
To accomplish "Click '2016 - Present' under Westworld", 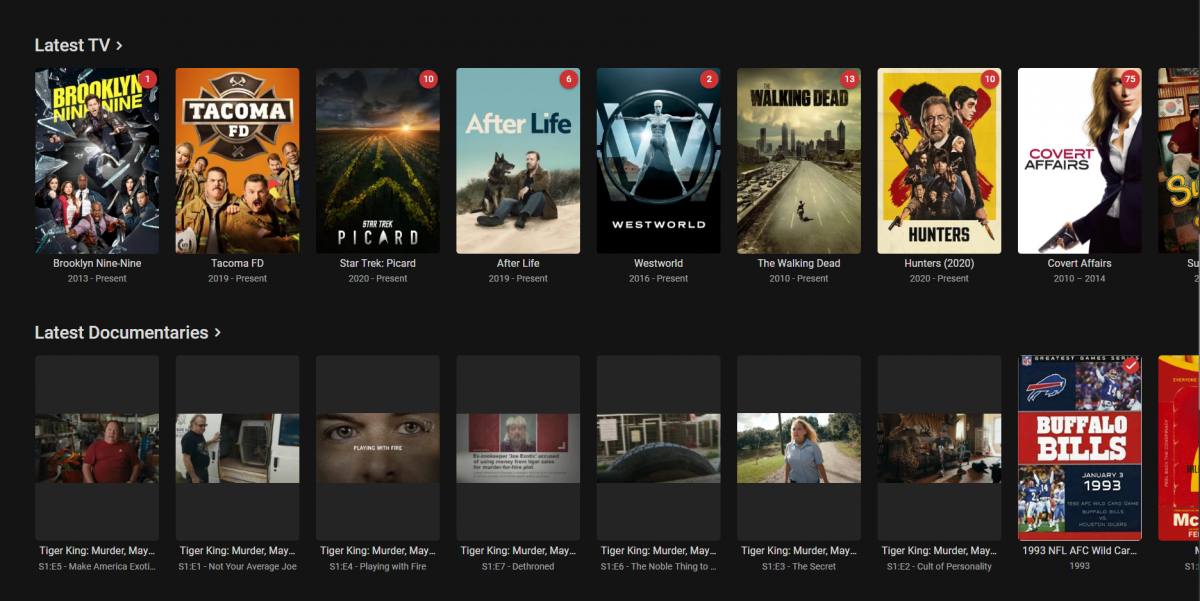I will tap(658, 279).
